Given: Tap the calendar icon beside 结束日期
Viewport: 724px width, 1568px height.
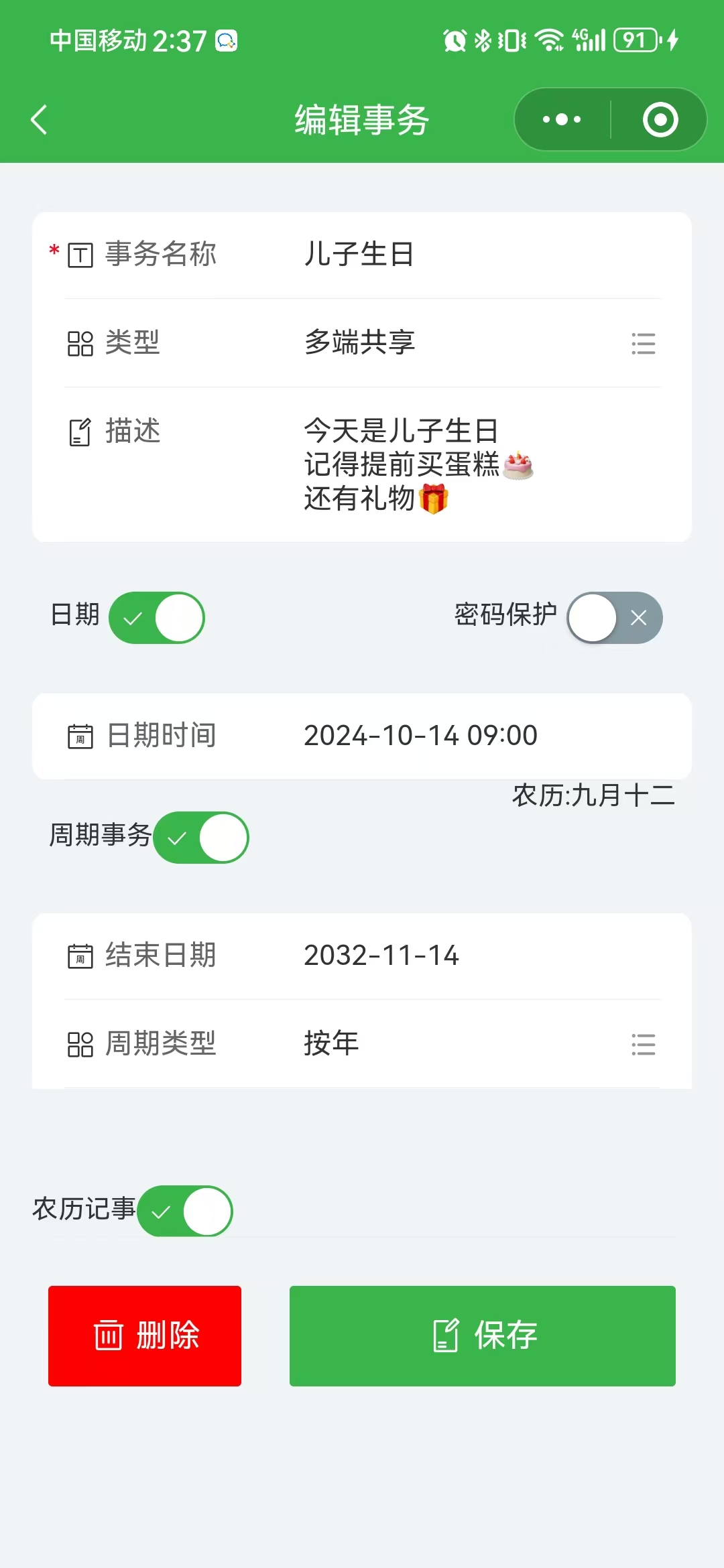Looking at the screenshot, I should pos(80,956).
